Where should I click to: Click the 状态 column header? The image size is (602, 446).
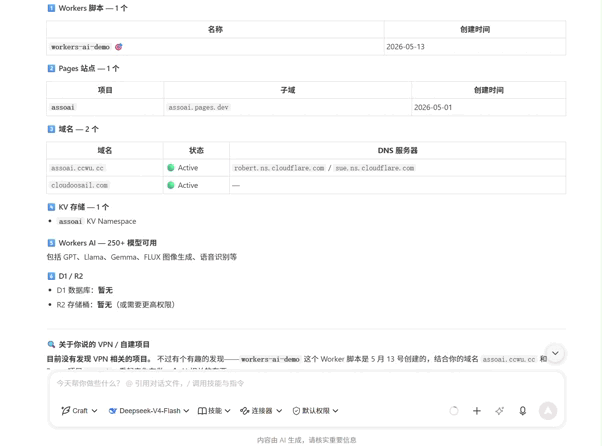[196, 150]
